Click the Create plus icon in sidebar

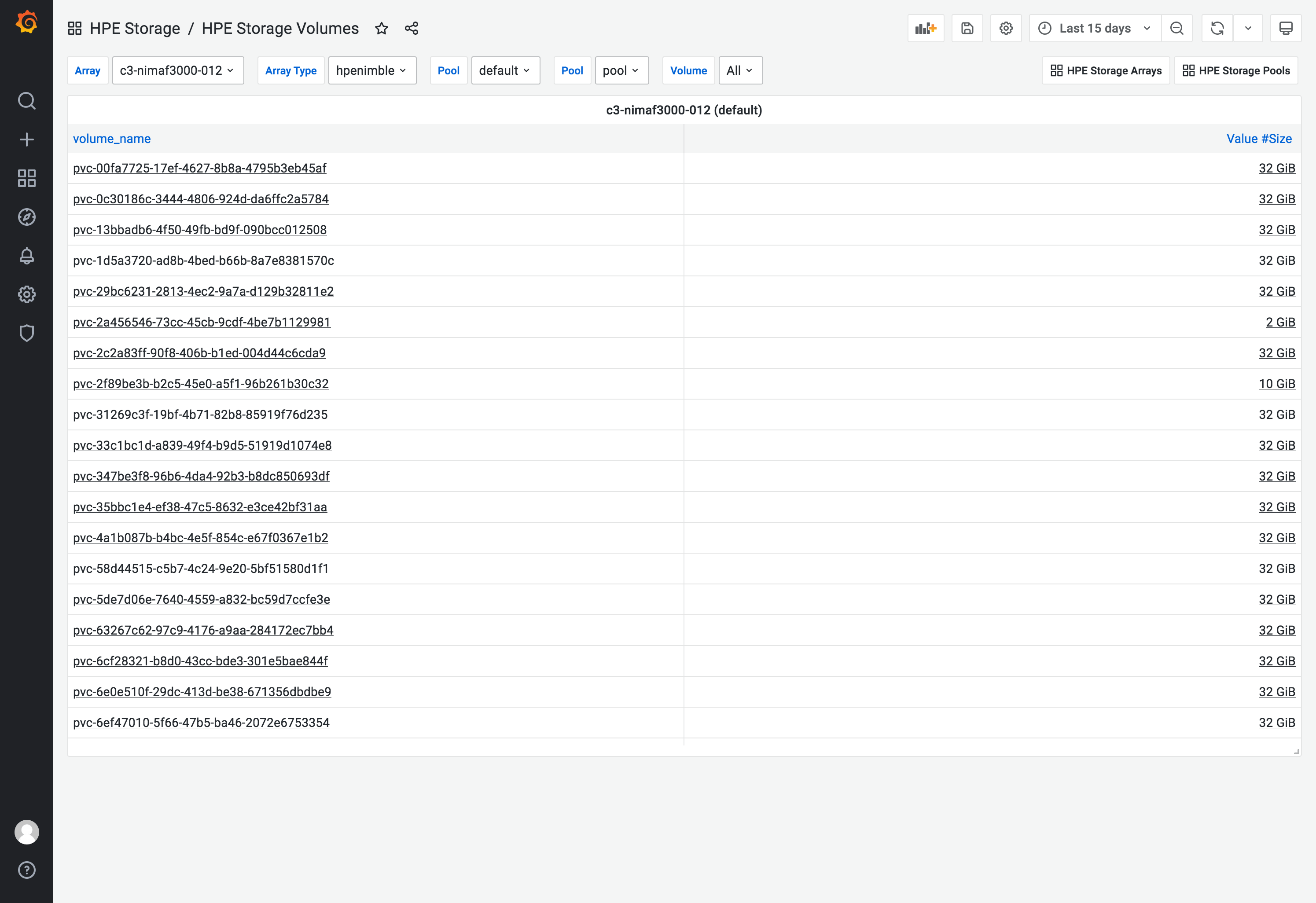(x=26, y=140)
